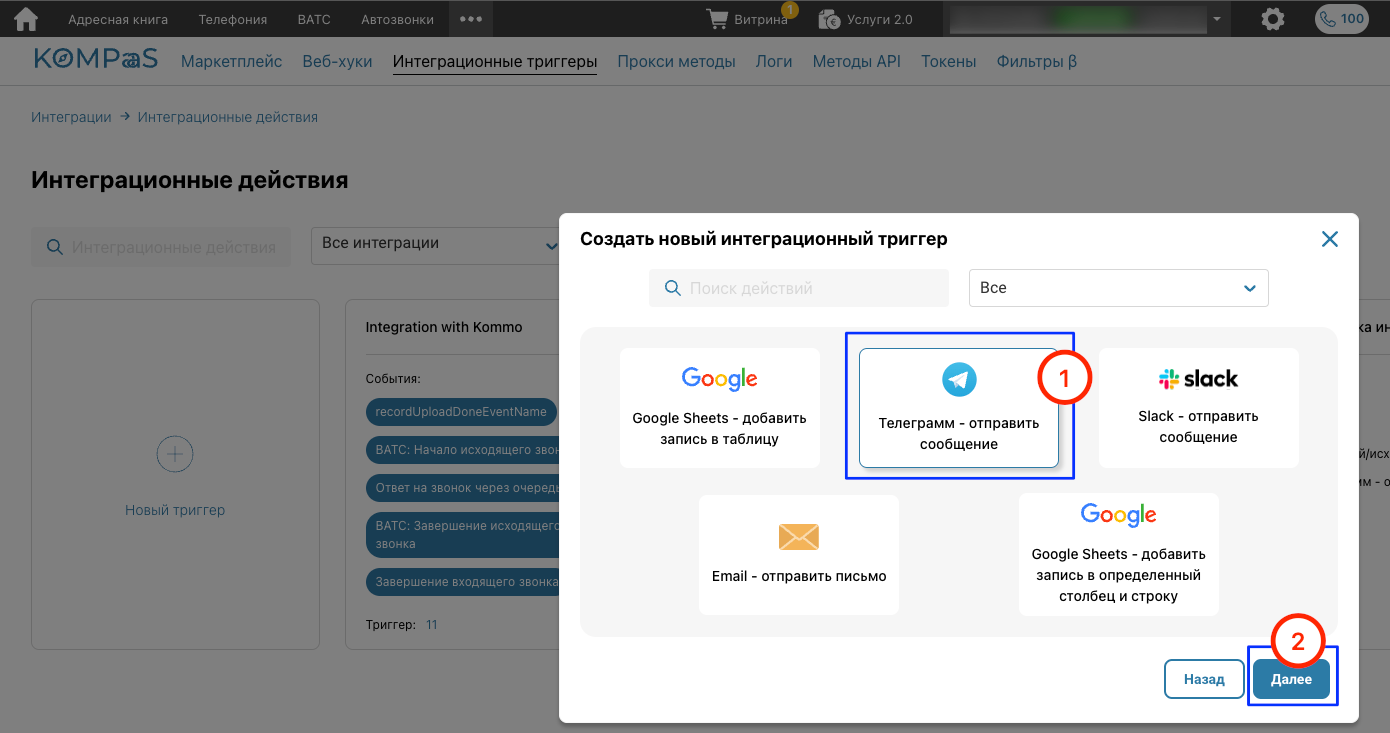This screenshot has height=733, width=1390.
Task: Click the magnifier in Интеграционные действия search
Action: [x=54, y=247]
